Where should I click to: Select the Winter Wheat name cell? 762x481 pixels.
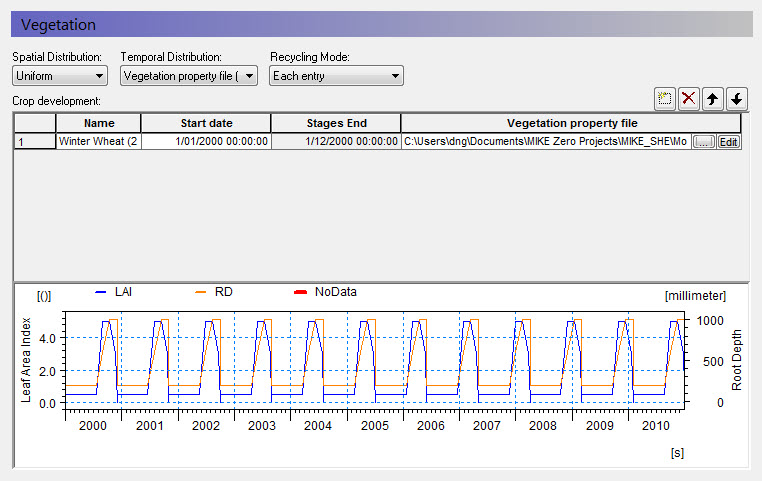pyautogui.click(x=99, y=141)
